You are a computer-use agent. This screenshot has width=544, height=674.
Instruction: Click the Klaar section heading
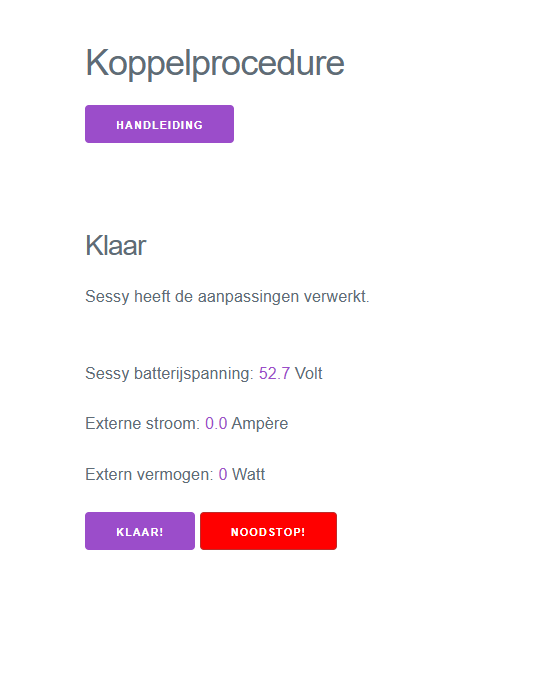(116, 245)
